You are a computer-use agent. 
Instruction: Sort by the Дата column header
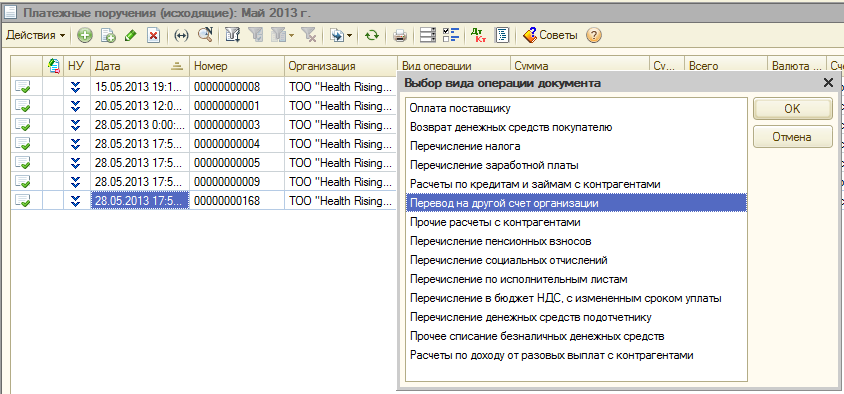point(139,66)
